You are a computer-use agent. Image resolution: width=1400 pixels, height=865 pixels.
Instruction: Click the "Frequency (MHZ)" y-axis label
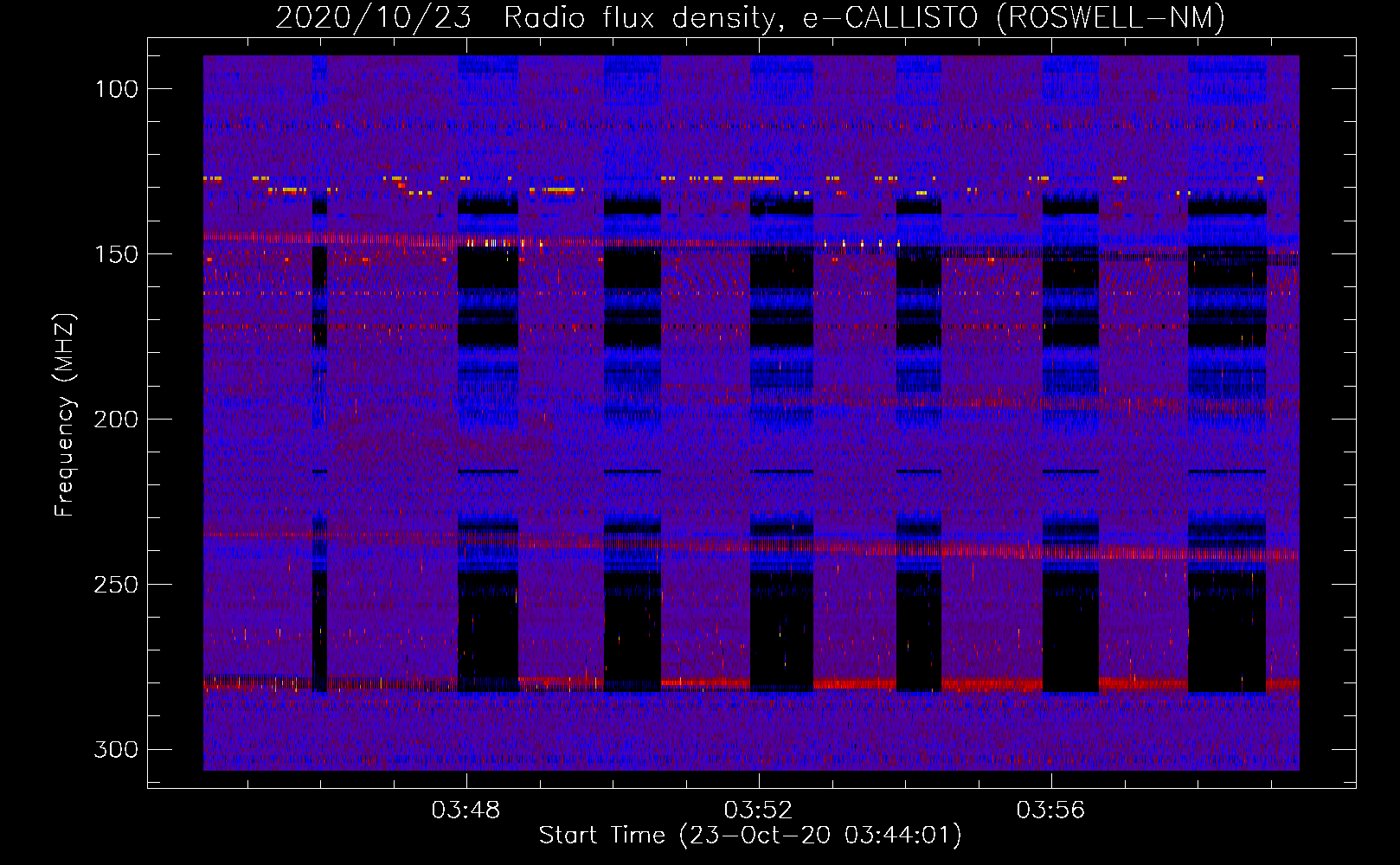[x=65, y=414]
